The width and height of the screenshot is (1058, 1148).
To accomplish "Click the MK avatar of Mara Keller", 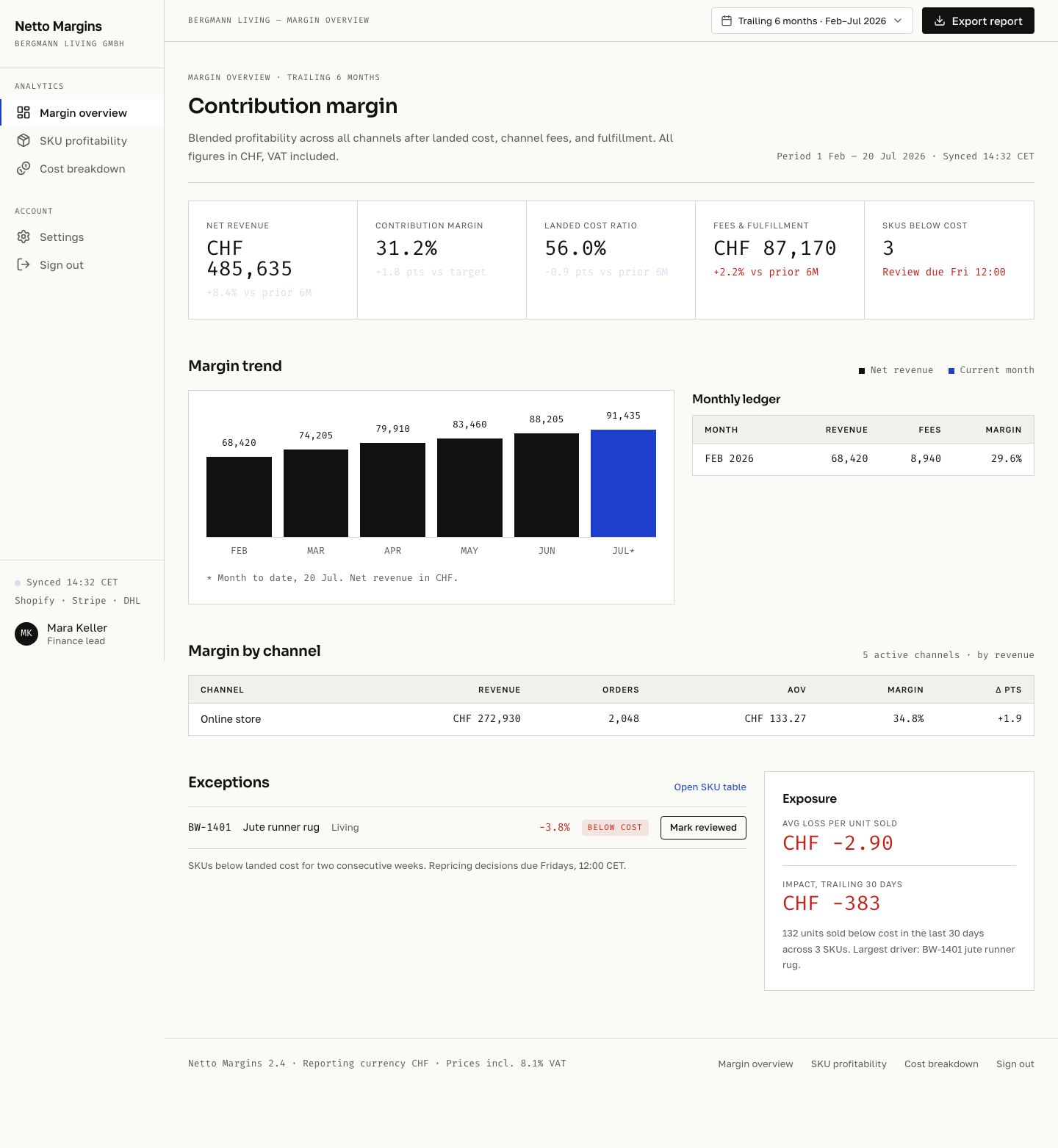I will click(26, 633).
